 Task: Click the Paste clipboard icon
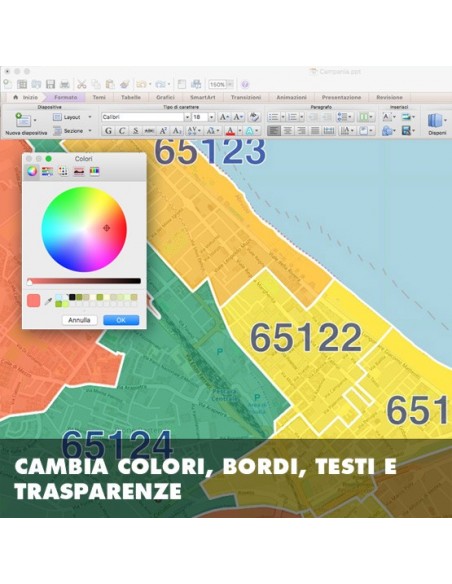coord(110,85)
